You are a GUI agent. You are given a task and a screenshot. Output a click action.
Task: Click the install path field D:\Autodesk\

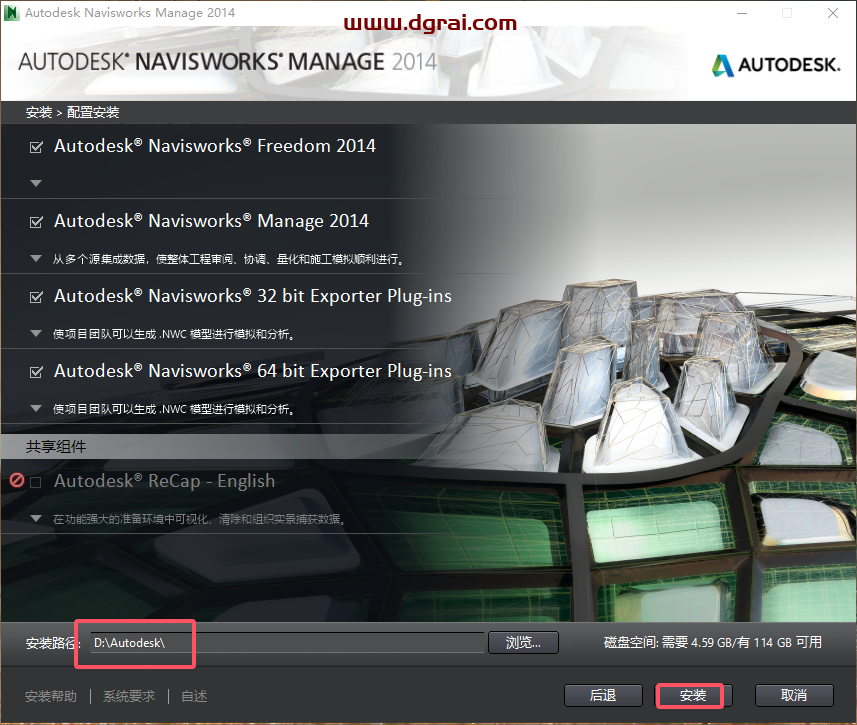(x=287, y=642)
